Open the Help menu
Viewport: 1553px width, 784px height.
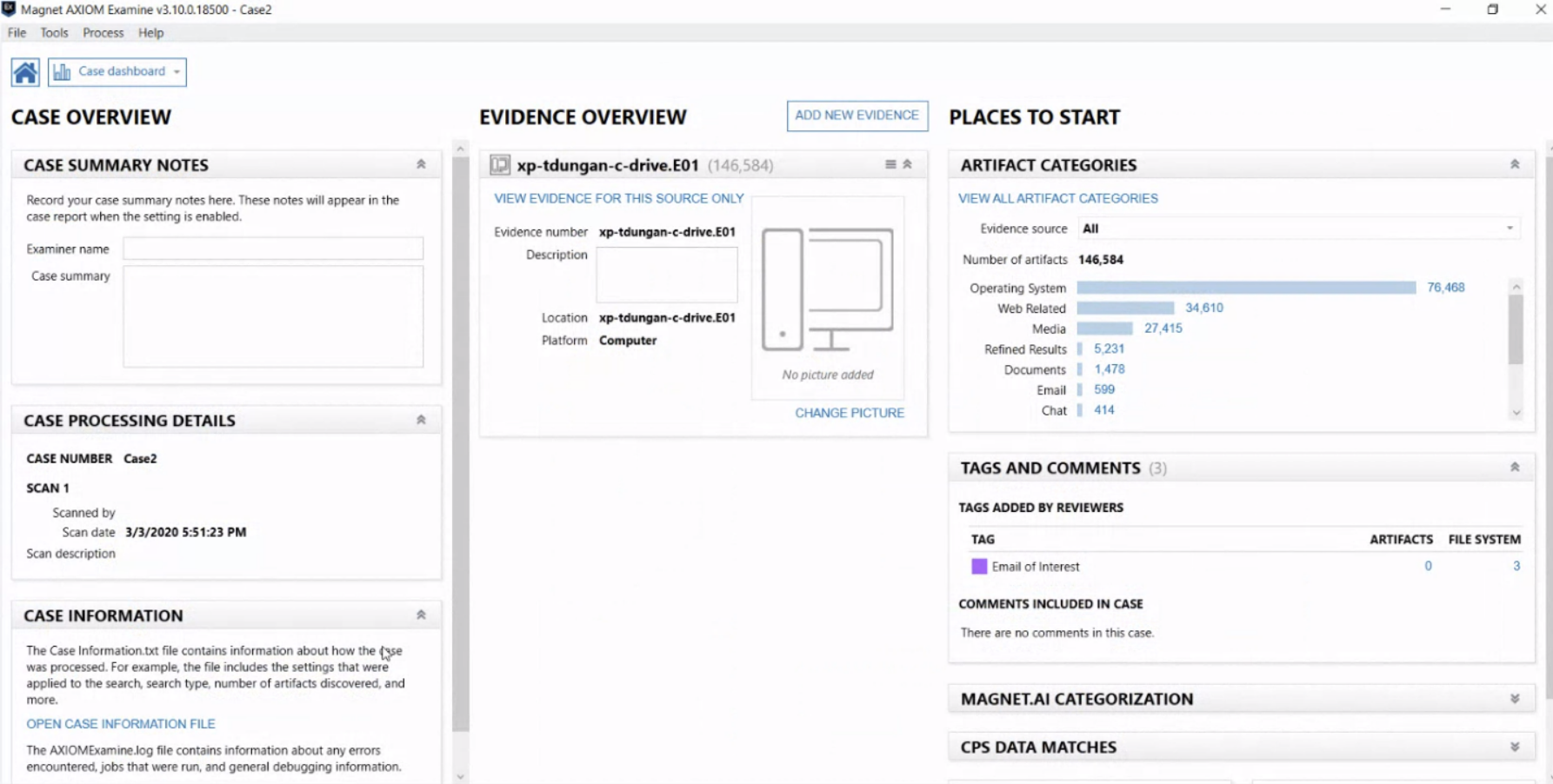tap(150, 33)
